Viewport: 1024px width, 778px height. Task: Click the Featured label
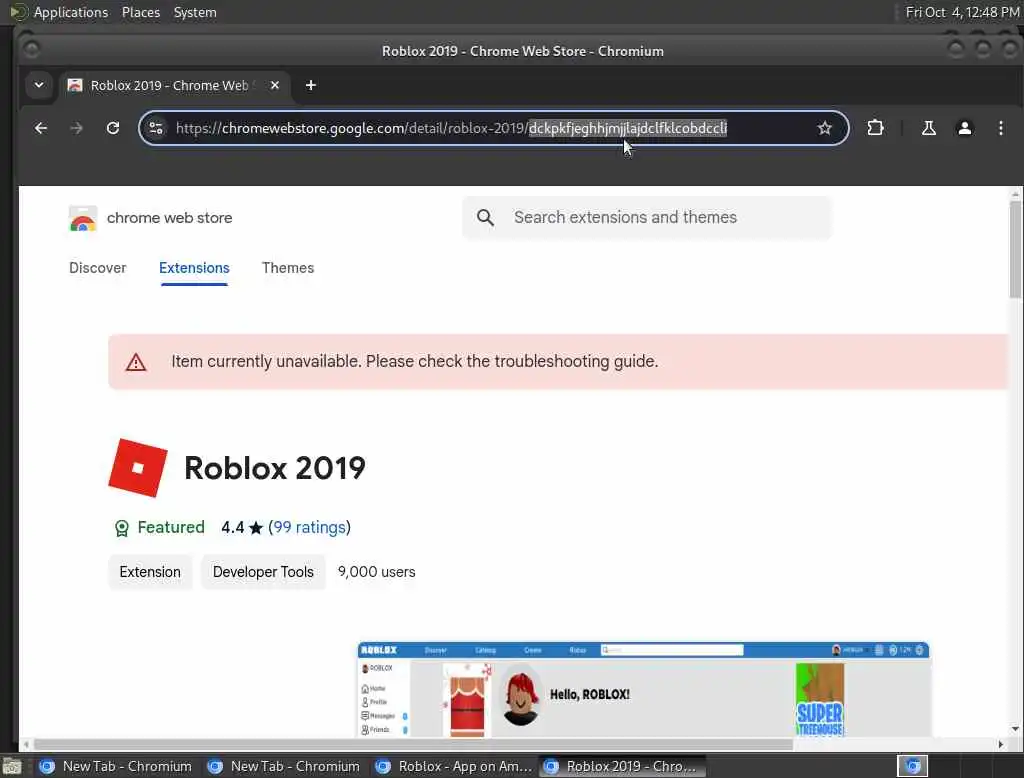point(171,527)
